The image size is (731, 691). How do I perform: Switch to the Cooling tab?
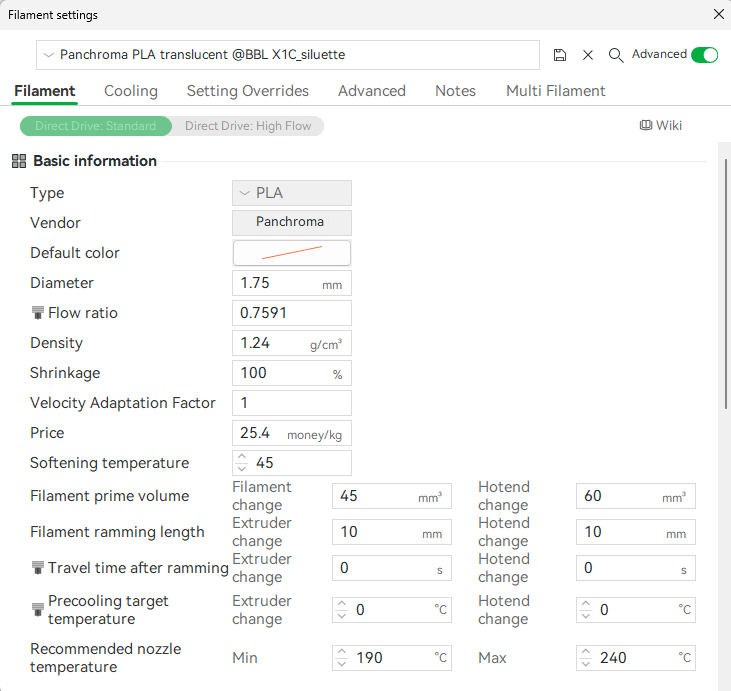coord(131,91)
